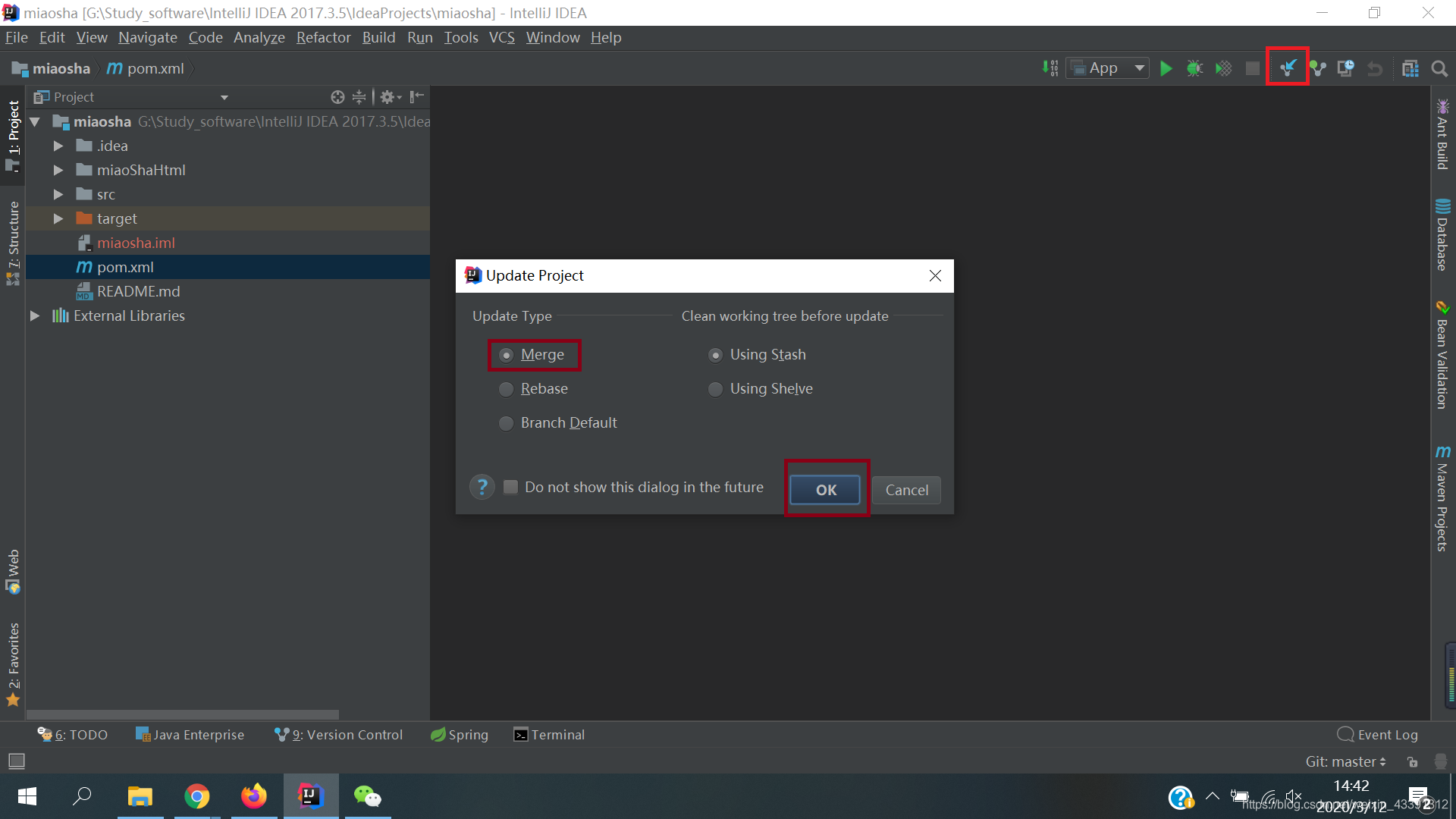Viewport: 1456px width, 819px height.
Task: Open WeChat from the taskbar
Action: click(368, 796)
